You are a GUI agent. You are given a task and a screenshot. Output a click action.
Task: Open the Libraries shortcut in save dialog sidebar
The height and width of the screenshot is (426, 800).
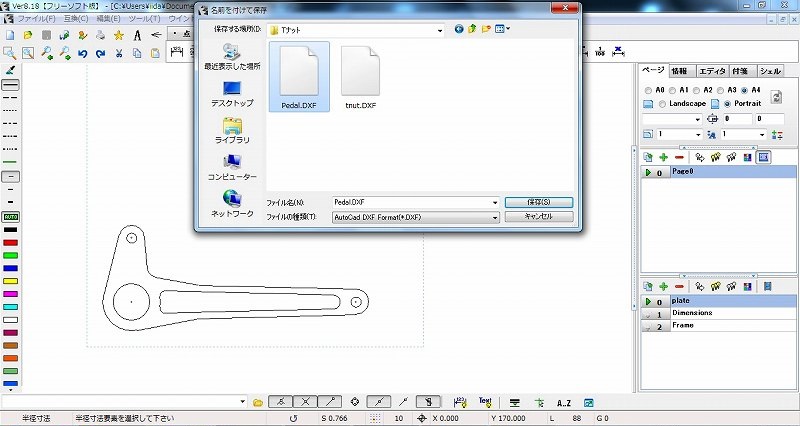[x=232, y=129]
